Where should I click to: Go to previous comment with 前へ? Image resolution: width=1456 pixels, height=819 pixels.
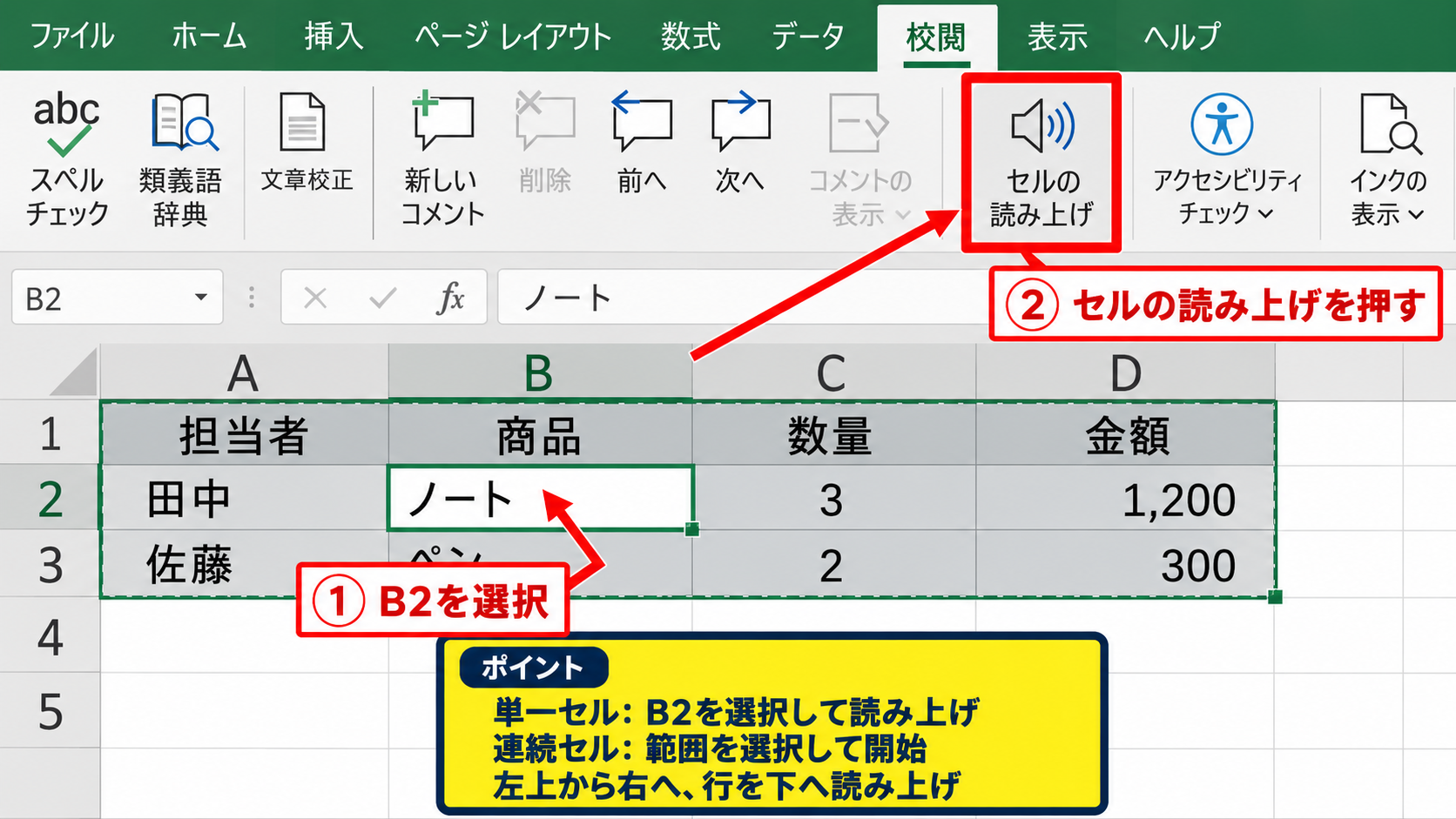[642, 142]
